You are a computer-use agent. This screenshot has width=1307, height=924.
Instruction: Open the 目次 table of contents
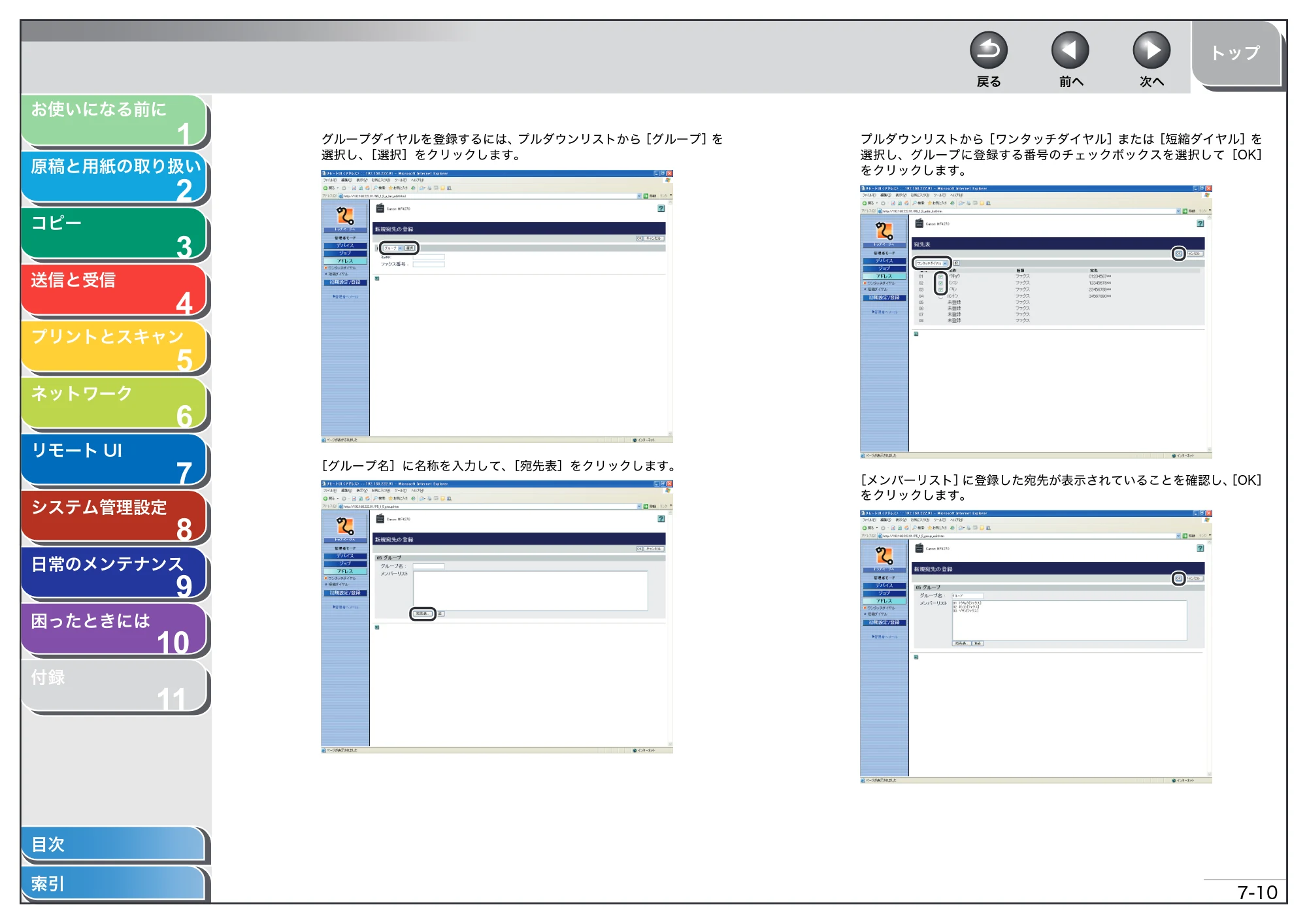[x=114, y=844]
